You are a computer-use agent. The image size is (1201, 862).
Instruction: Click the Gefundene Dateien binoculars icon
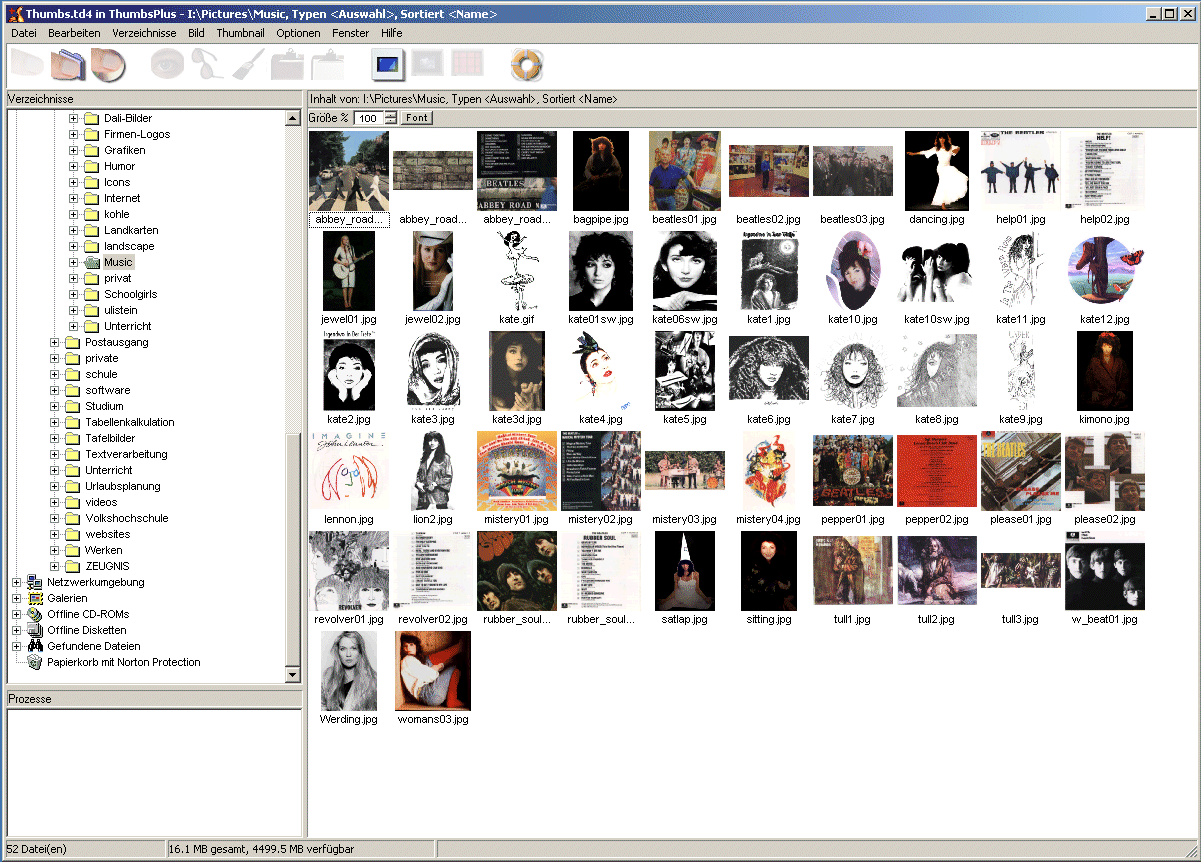tap(35, 646)
